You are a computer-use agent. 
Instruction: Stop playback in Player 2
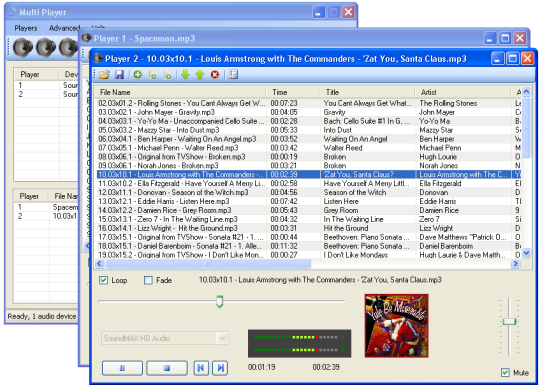[167, 368]
